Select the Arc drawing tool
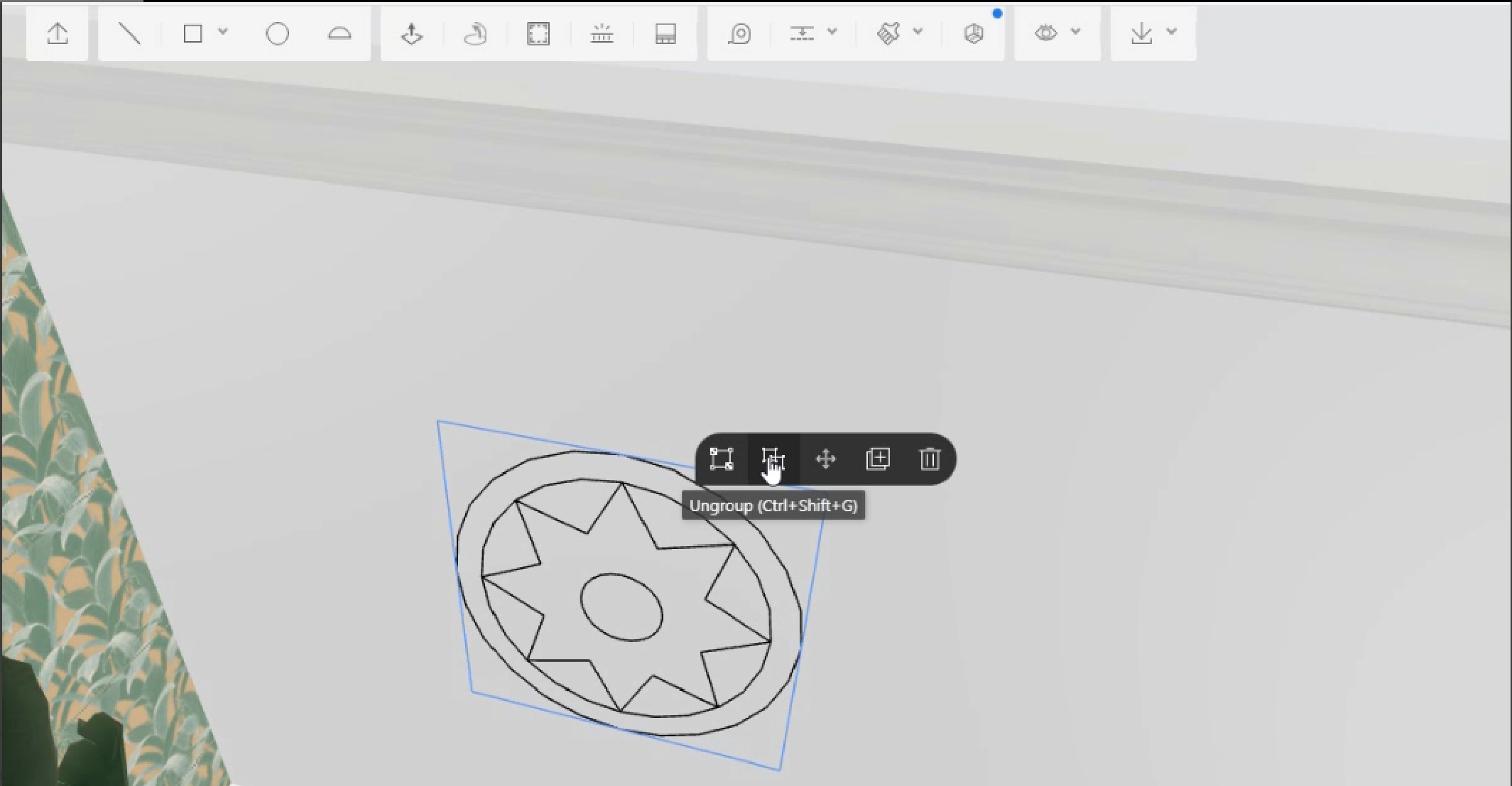The width and height of the screenshot is (1512, 786). coord(339,33)
